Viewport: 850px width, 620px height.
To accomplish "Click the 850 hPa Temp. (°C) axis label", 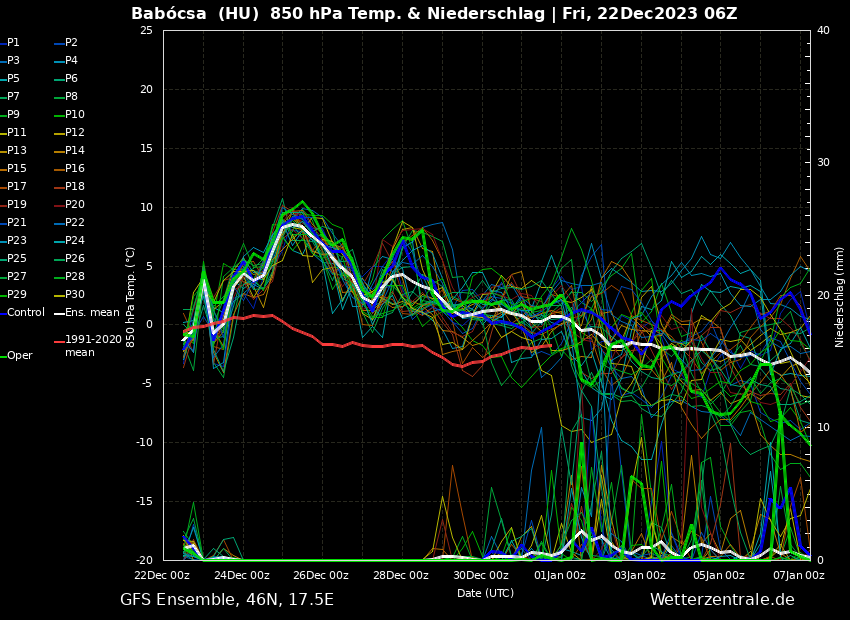I will (x=131, y=296).
